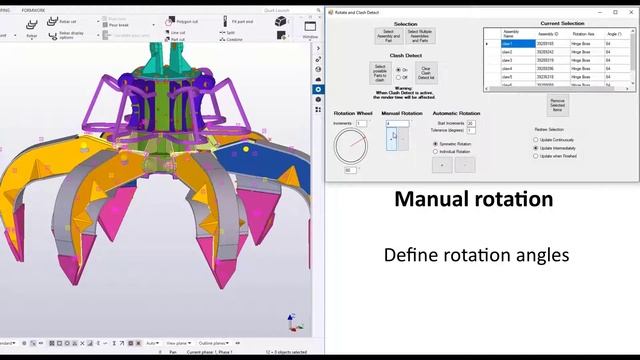Image resolution: width=640 pixels, height=360 pixels.
Task: Select Update when Finished redraw option
Action: pos(555,156)
